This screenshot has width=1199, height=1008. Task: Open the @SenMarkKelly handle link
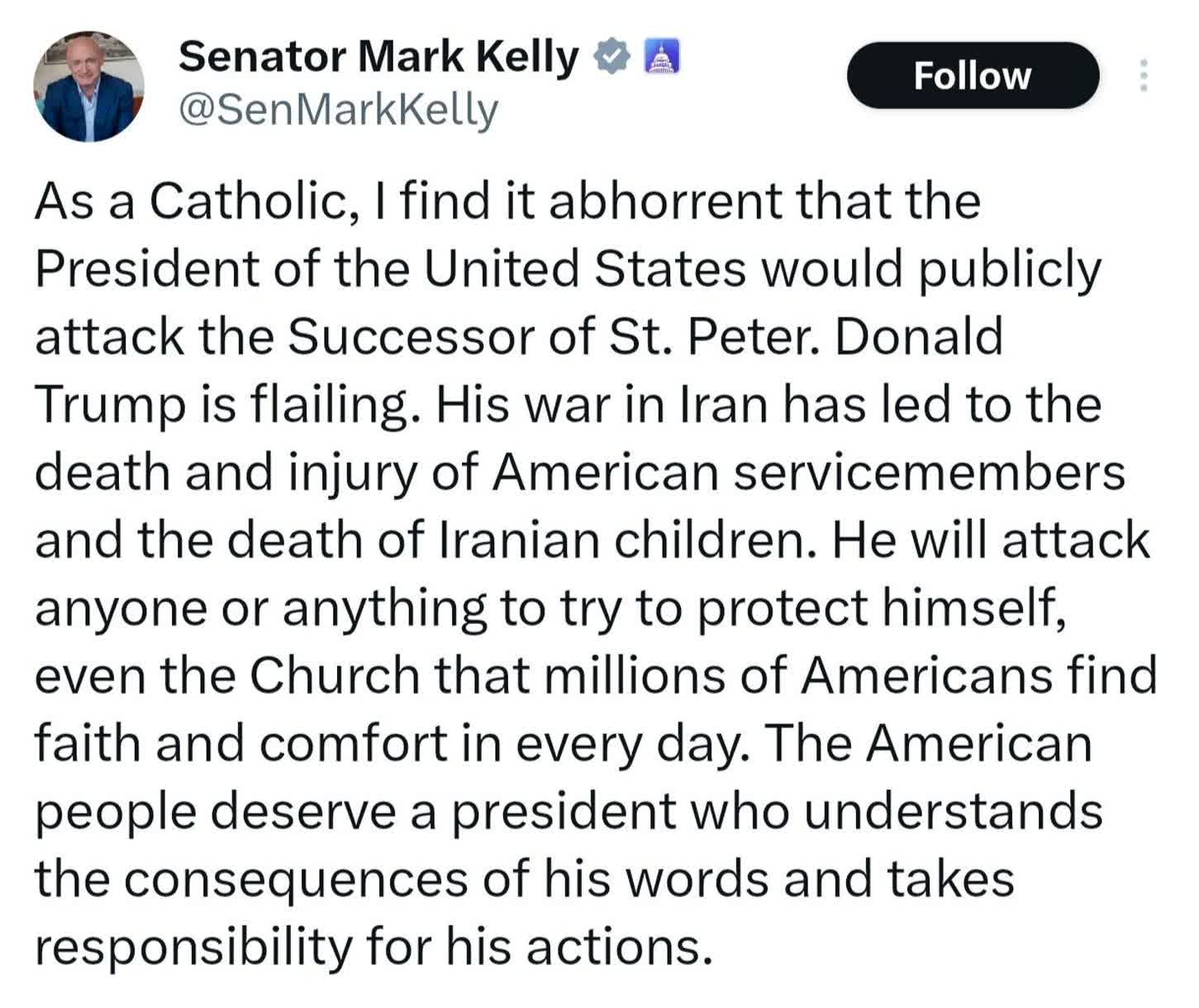pyautogui.click(x=338, y=110)
